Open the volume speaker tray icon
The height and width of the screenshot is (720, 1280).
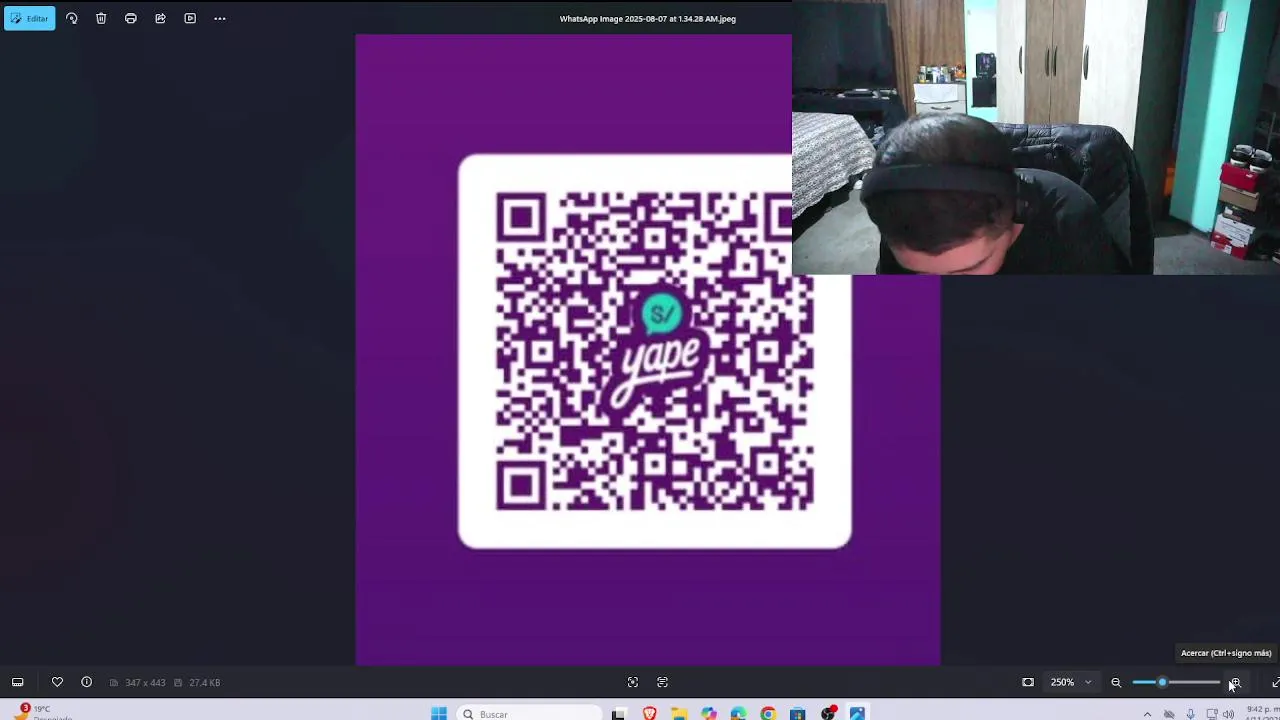tap(1228, 714)
